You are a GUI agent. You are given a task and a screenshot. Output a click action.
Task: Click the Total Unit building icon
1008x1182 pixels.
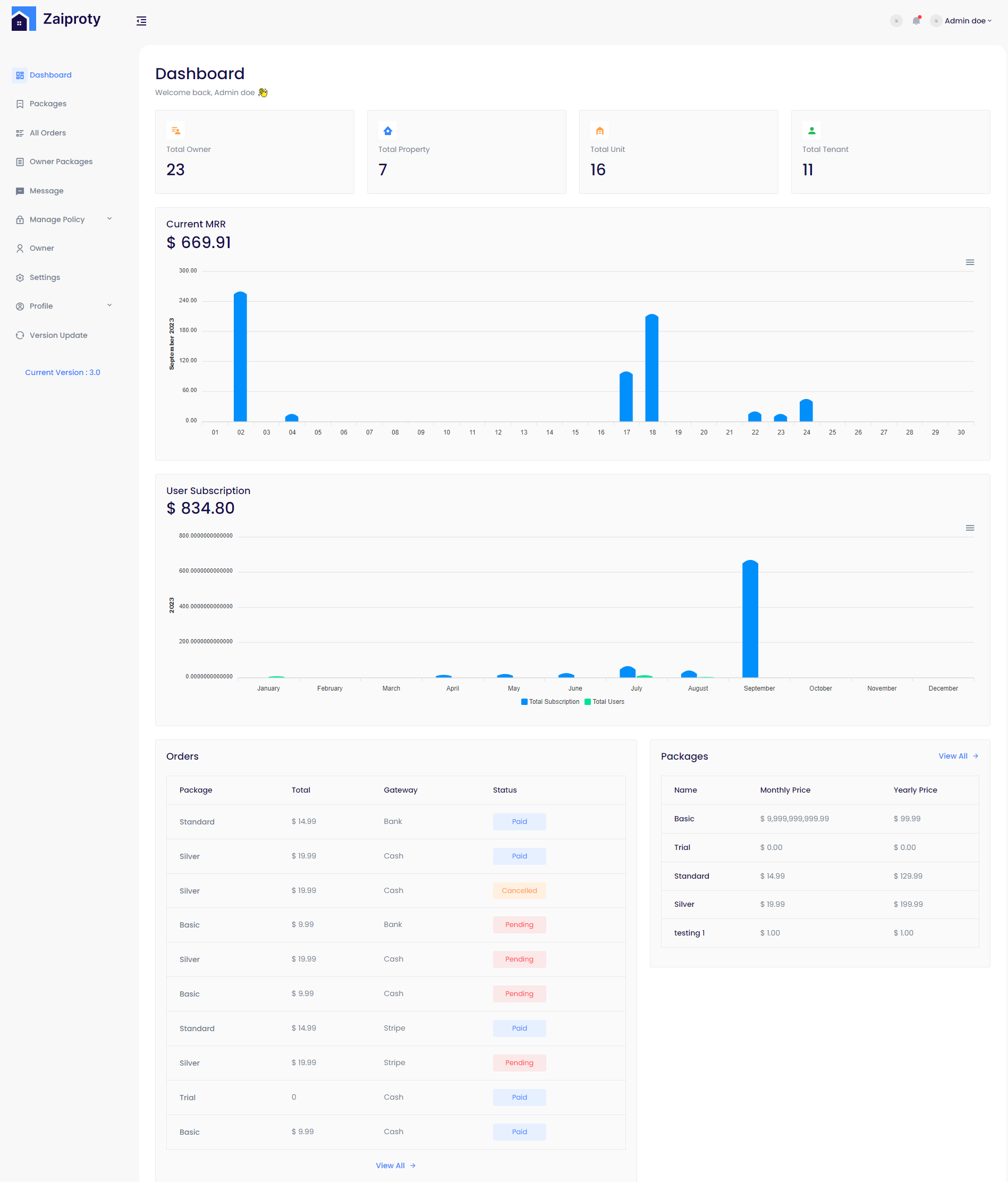(599, 131)
